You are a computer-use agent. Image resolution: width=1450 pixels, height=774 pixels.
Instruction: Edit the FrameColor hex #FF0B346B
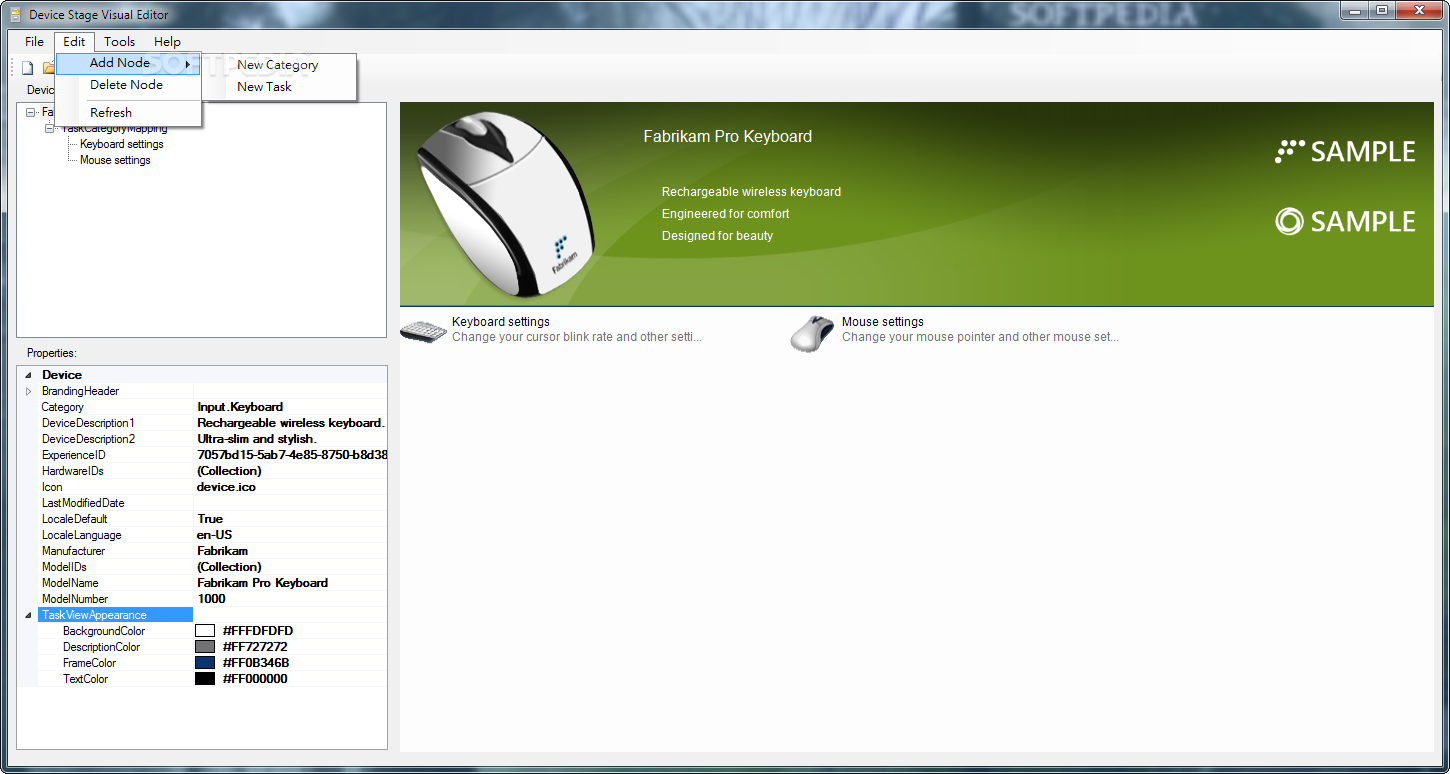[256, 663]
